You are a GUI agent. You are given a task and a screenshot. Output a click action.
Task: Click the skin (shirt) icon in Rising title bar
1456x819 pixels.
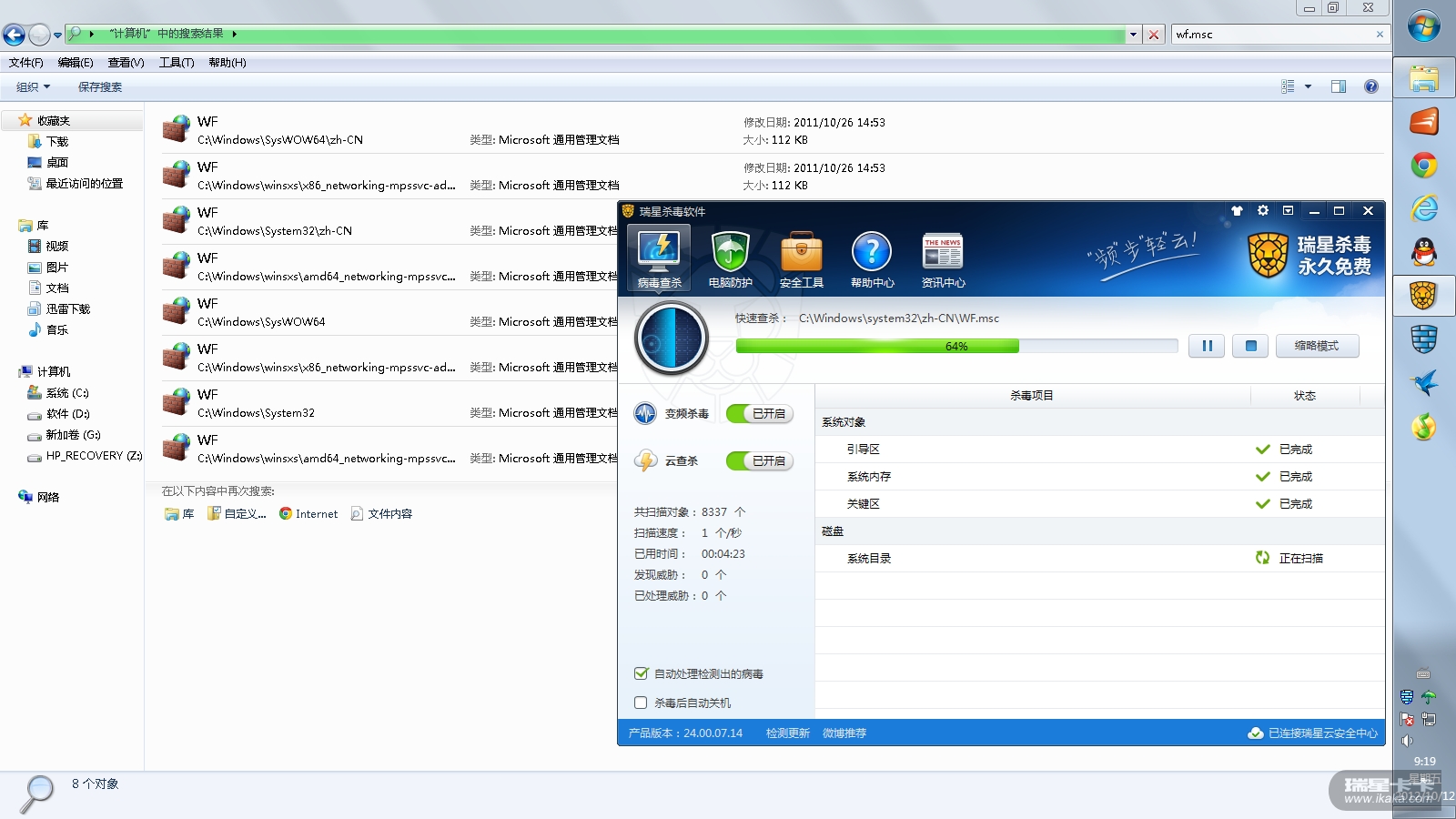click(x=1237, y=211)
